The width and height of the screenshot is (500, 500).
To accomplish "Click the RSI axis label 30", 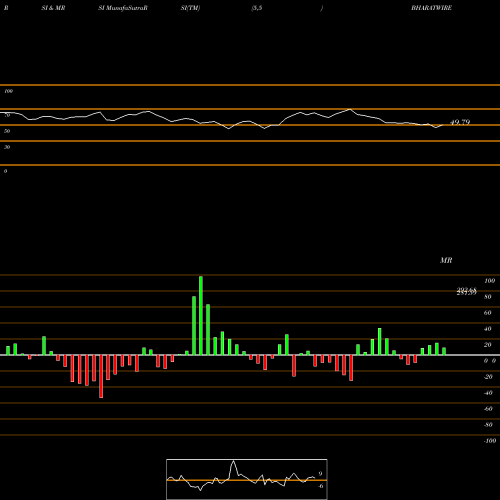I will click(7, 147).
